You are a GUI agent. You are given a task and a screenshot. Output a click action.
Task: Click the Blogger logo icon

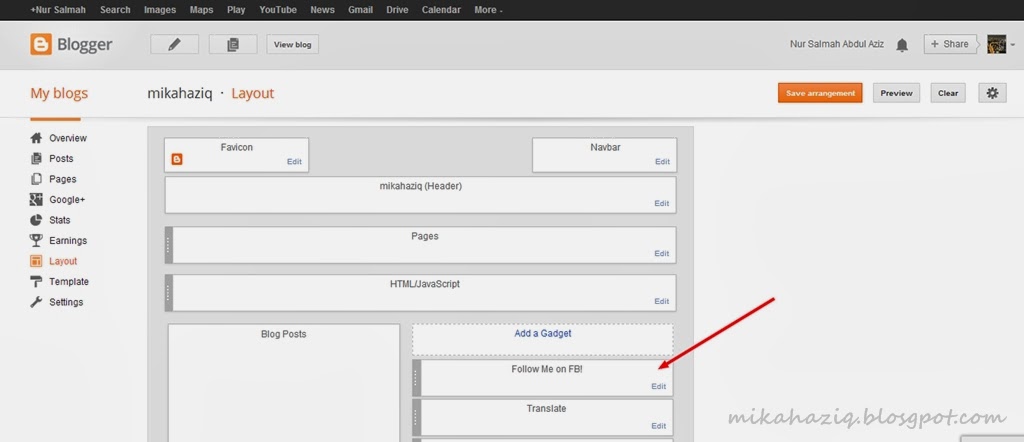pos(40,44)
